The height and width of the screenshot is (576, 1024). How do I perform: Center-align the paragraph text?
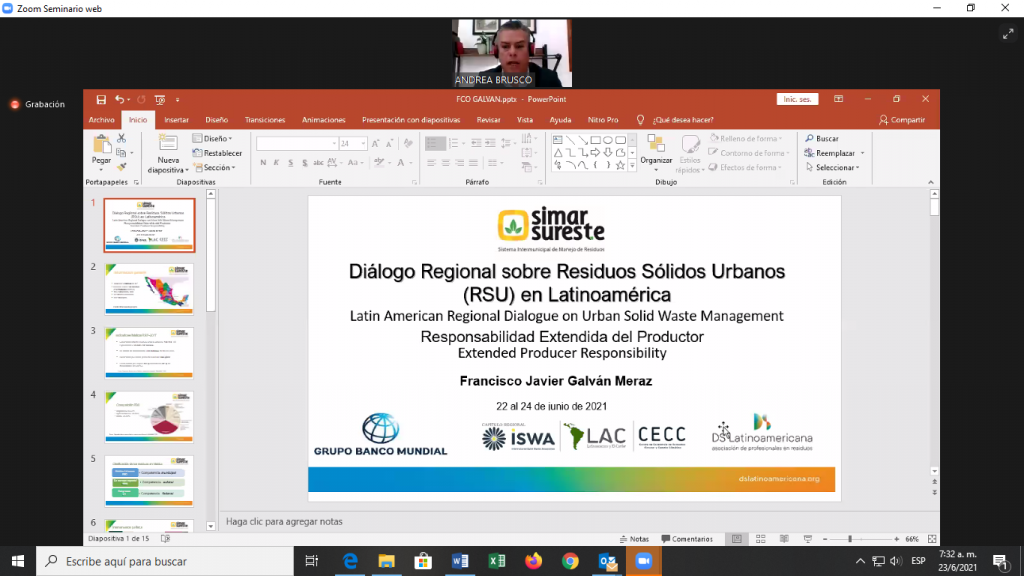point(445,163)
